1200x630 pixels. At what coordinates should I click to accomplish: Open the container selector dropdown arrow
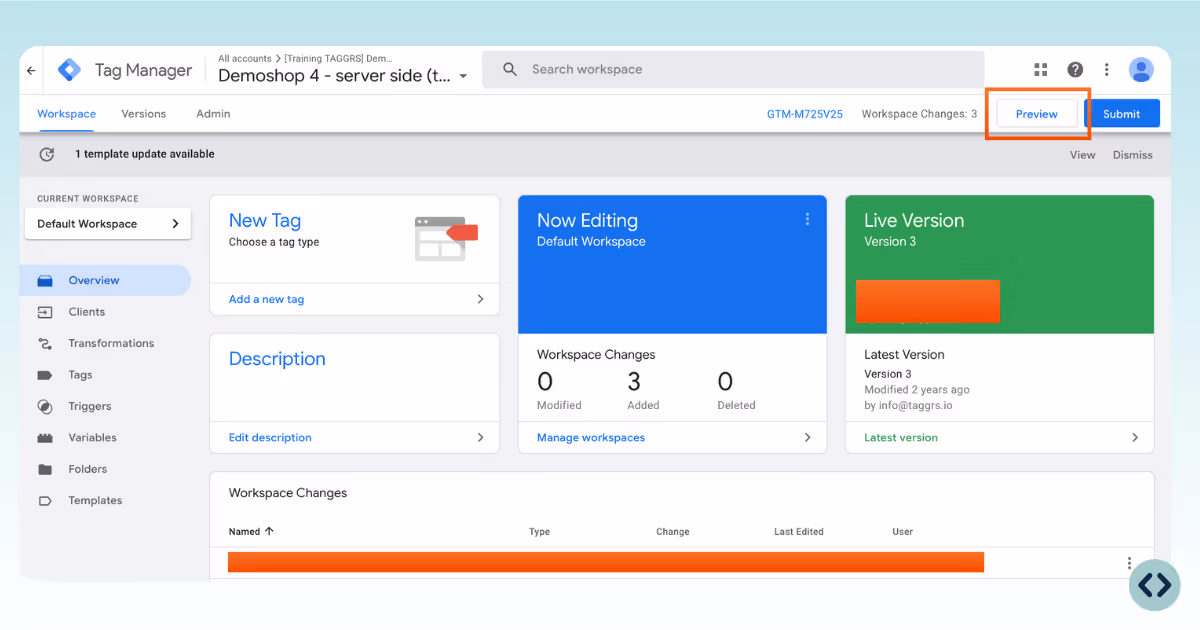point(463,76)
